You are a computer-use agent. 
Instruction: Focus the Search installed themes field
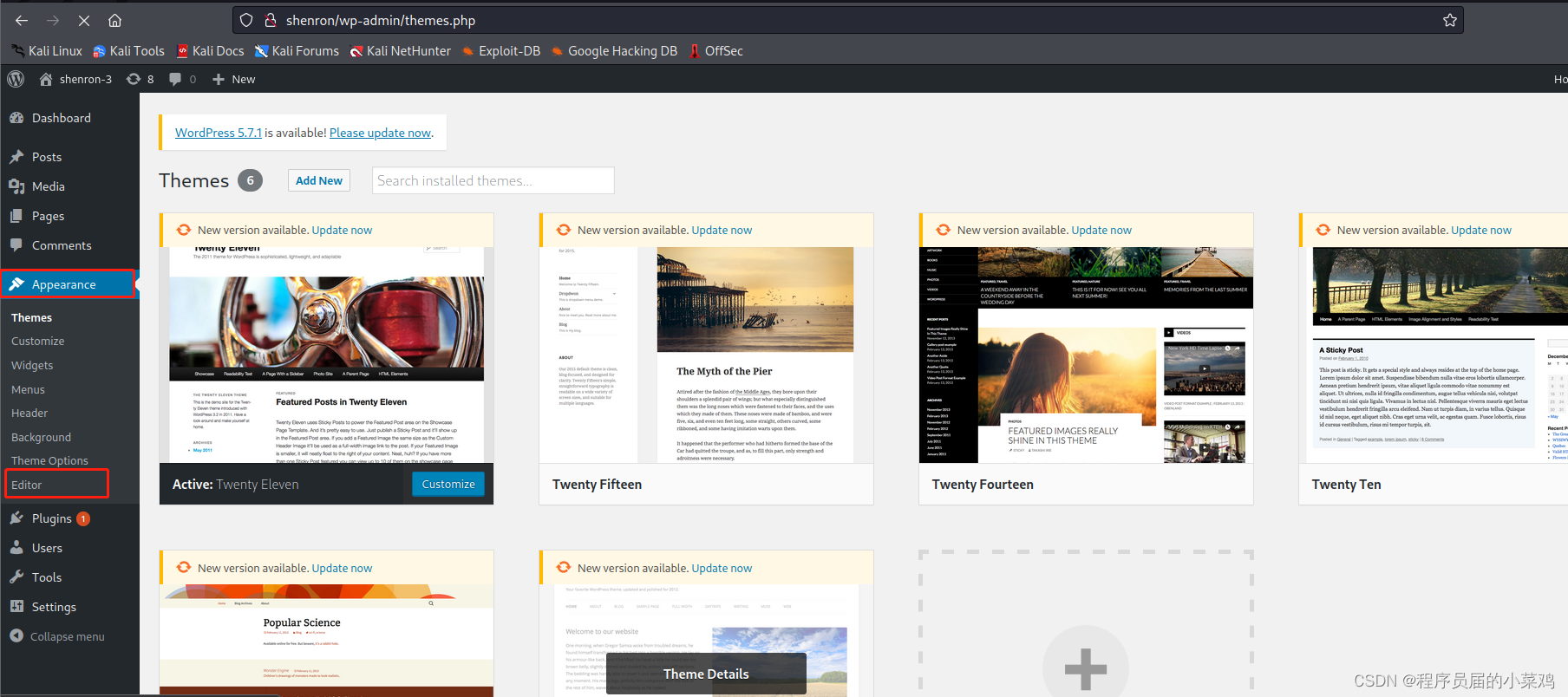[493, 180]
